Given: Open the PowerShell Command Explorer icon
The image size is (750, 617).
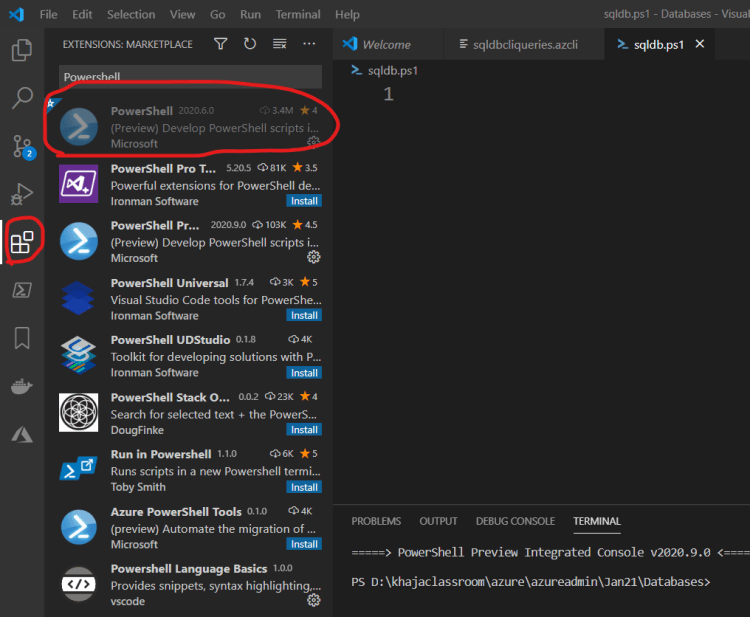Looking at the screenshot, I should 22,290.
